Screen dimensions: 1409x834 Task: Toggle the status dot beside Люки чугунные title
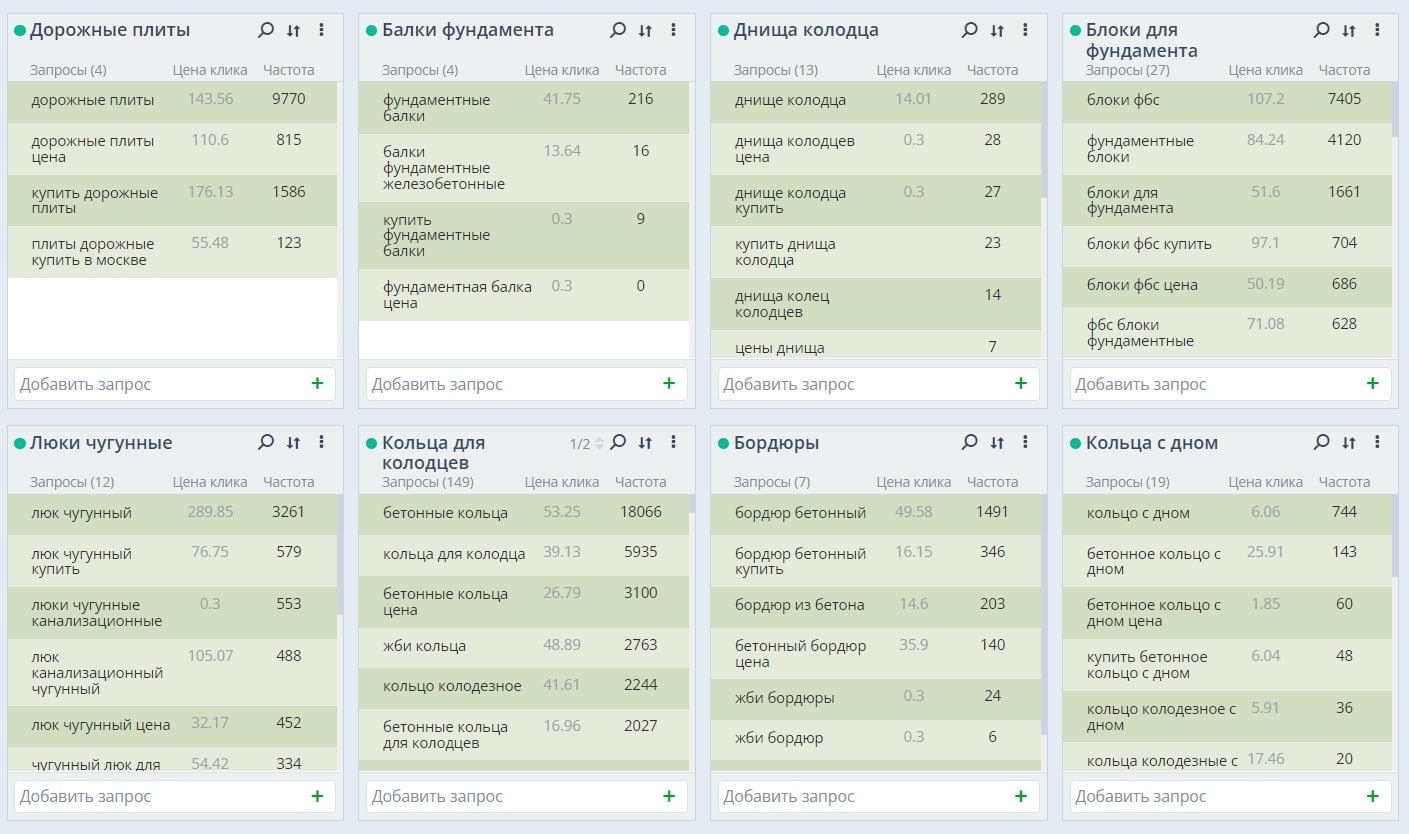tap(20, 443)
